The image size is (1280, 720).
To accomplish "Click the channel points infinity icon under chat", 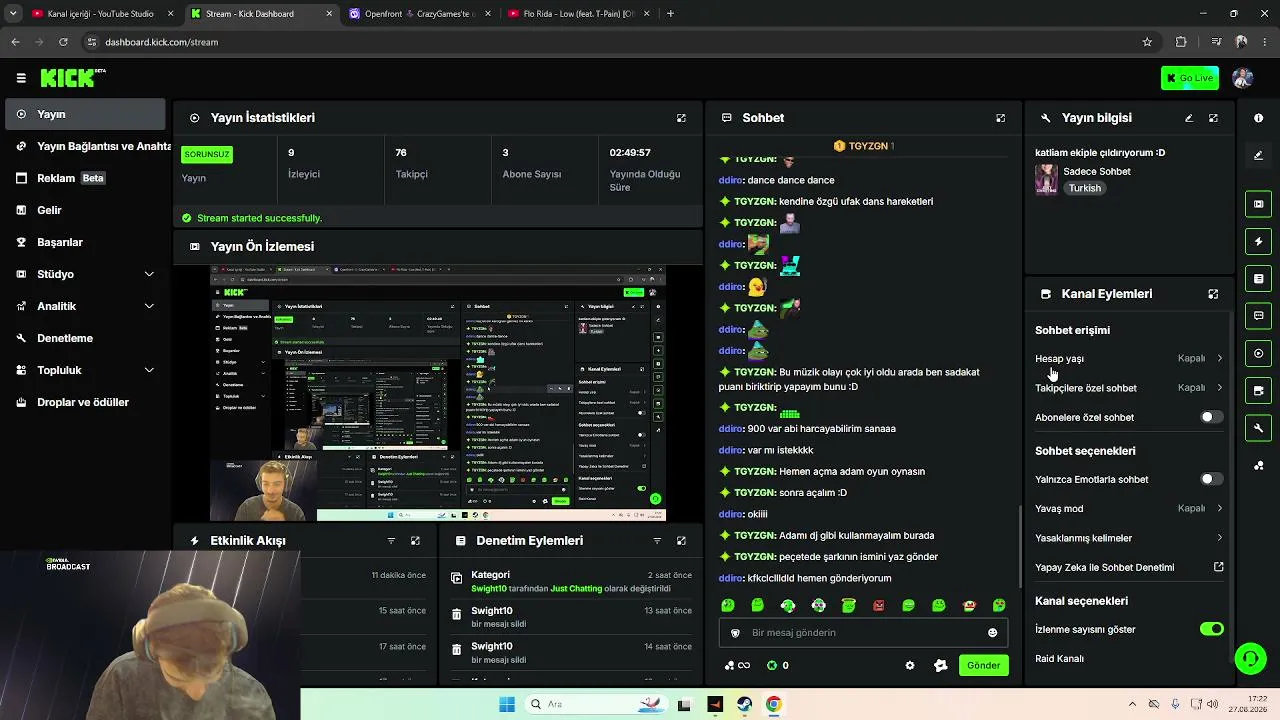I will [737, 666].
